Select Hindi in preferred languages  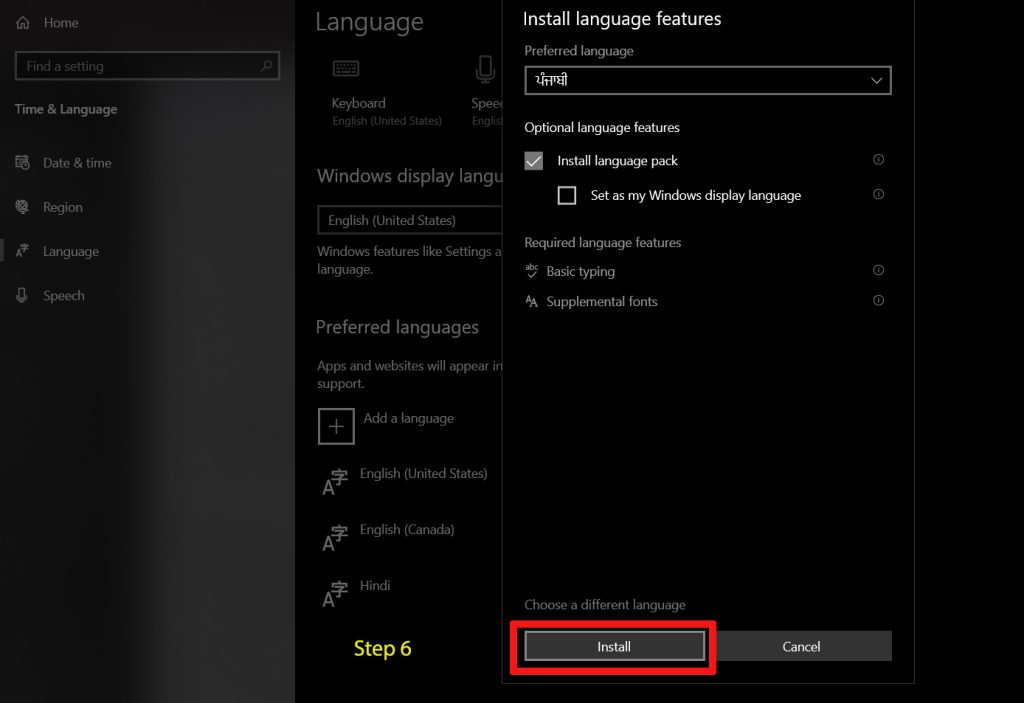pyautogui.click(x=375, y=586)
